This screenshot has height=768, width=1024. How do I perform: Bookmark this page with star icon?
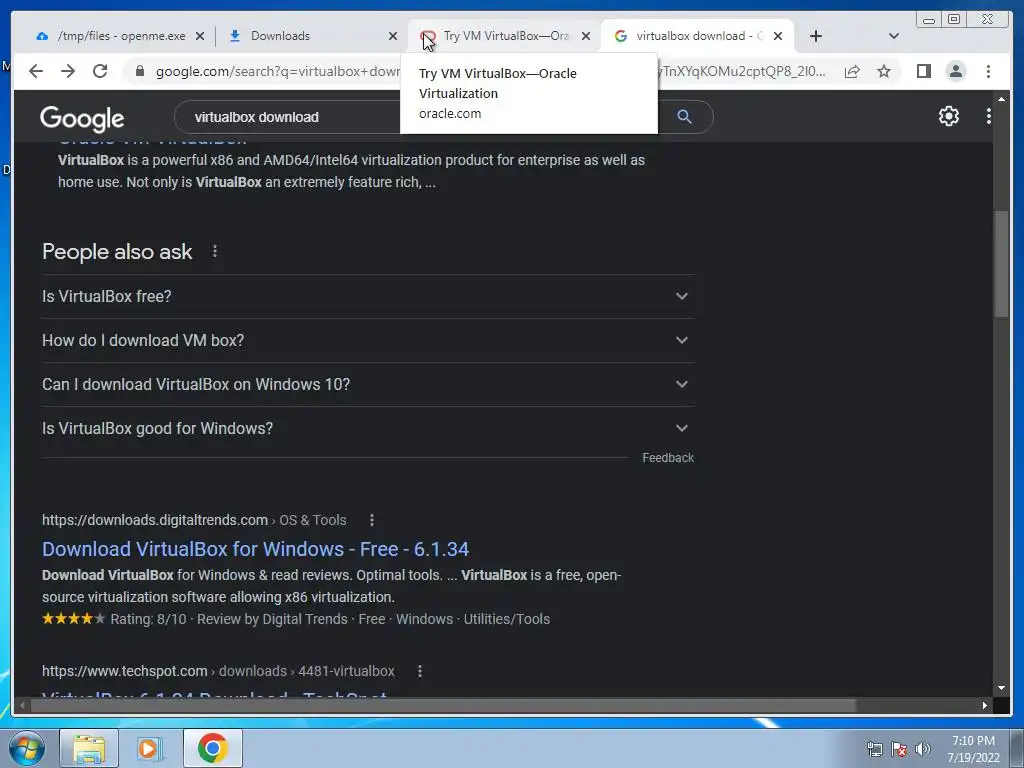[x=884, y=71]
